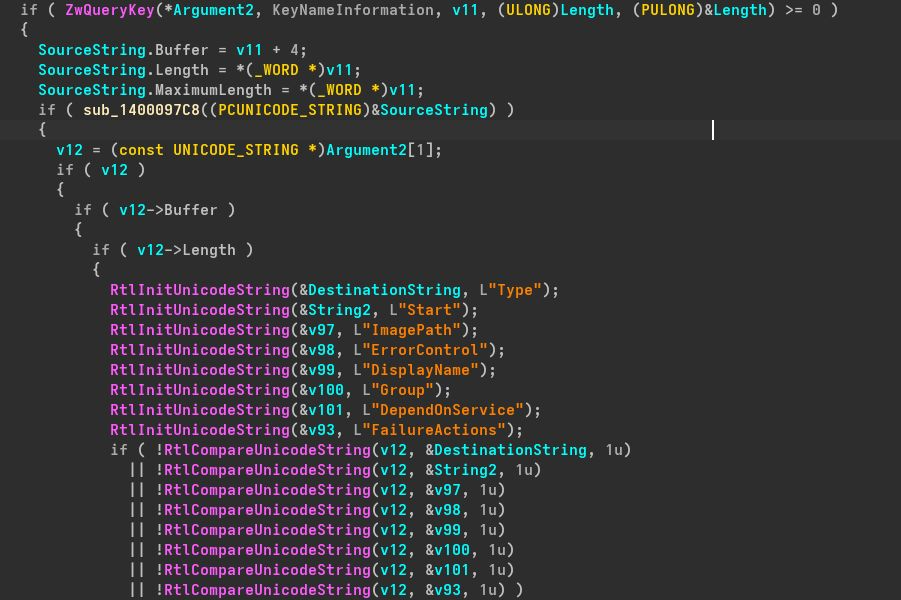
Task: Select the KeyNameInformation argument
Action: (353, 10)
